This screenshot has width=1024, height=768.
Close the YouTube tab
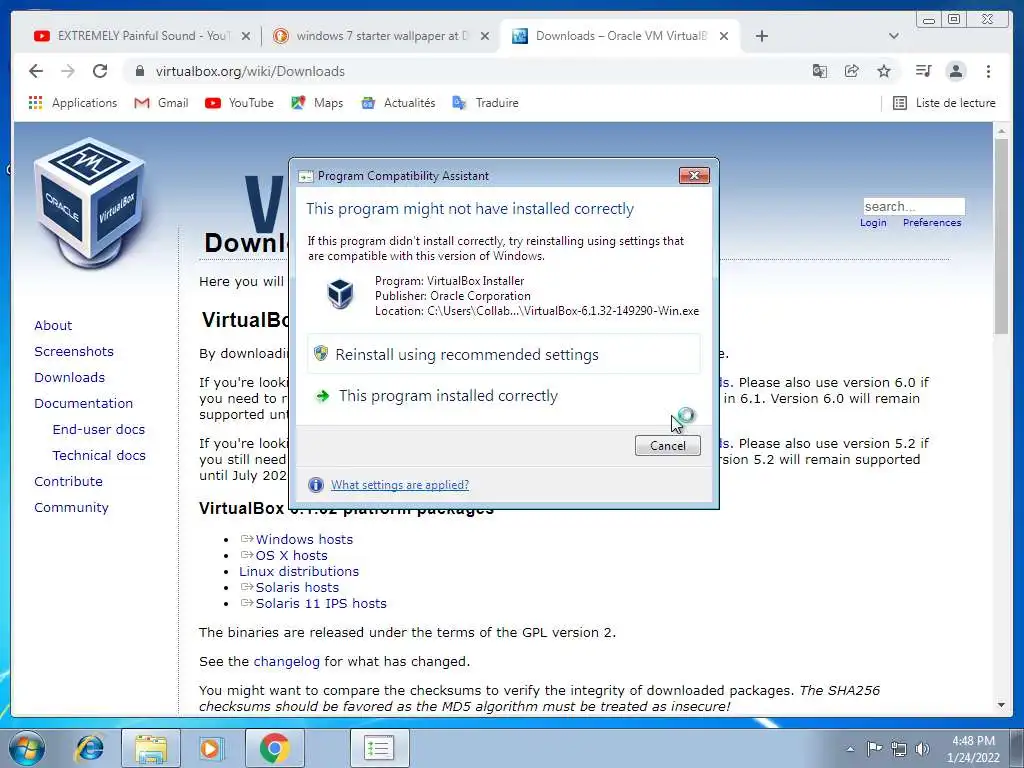246,36
